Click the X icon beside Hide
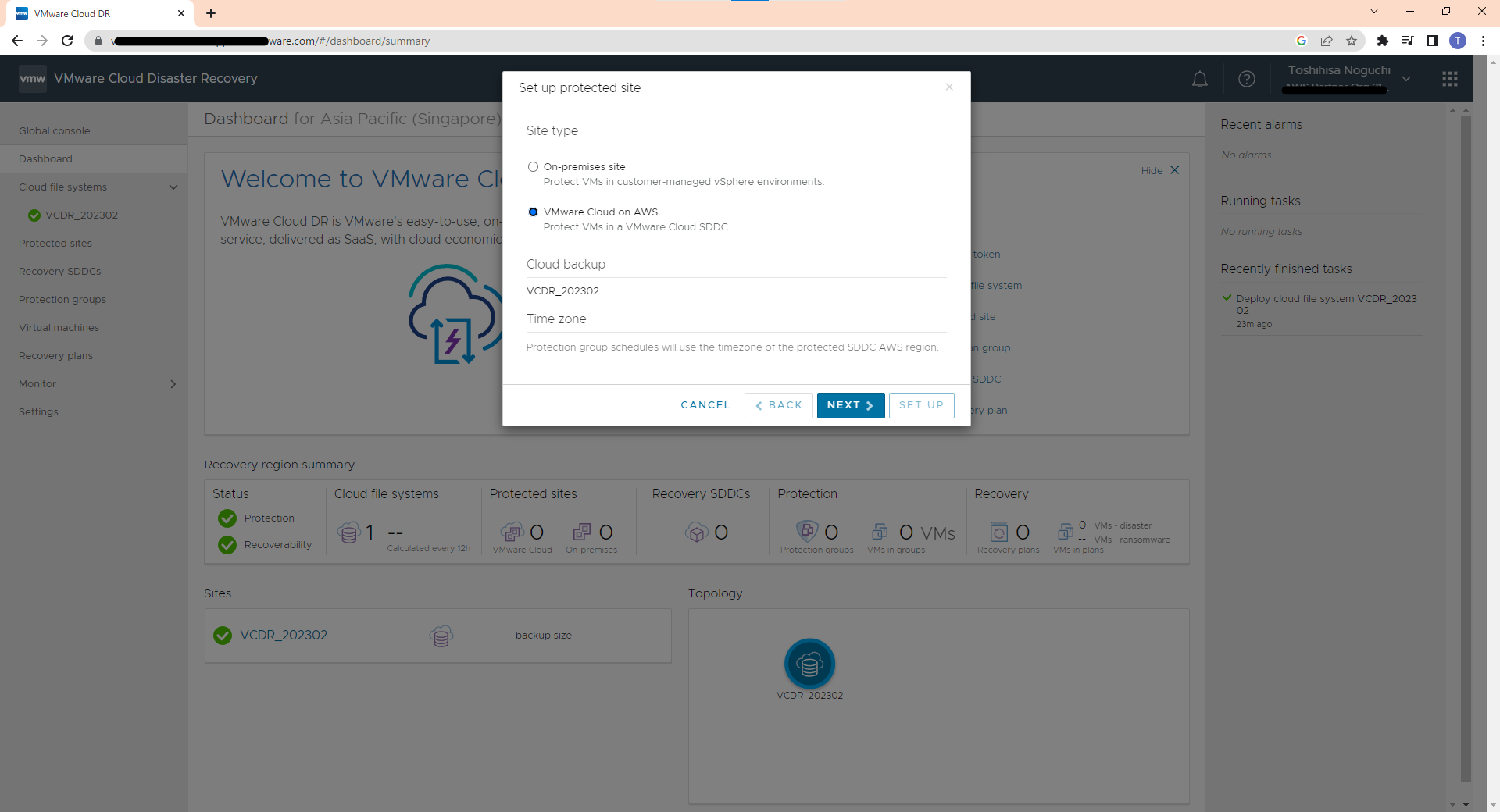Viewport: 1500px width, 812px height. pyautogui.click(x=1174, y=170)
